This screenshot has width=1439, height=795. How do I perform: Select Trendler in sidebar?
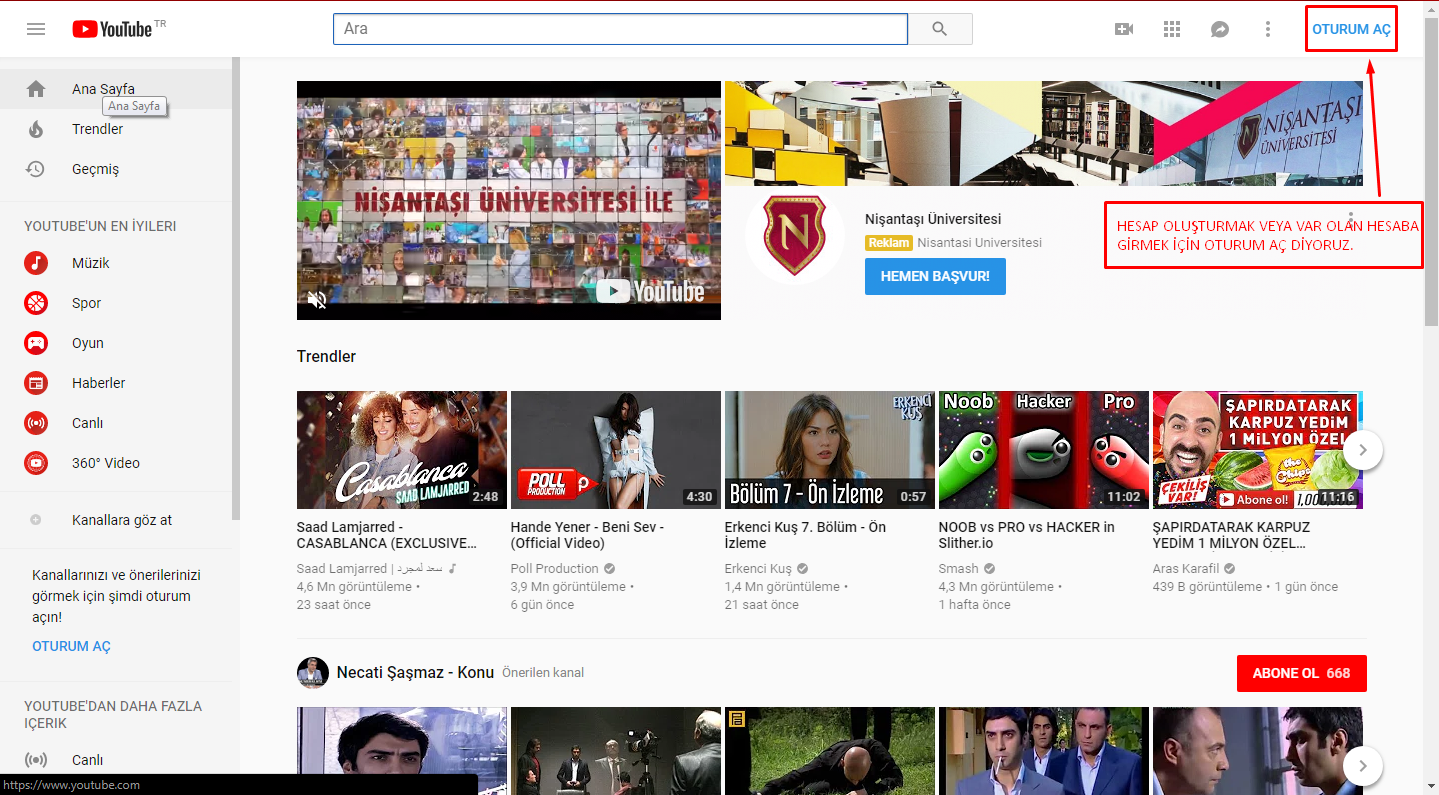point(116,129)
